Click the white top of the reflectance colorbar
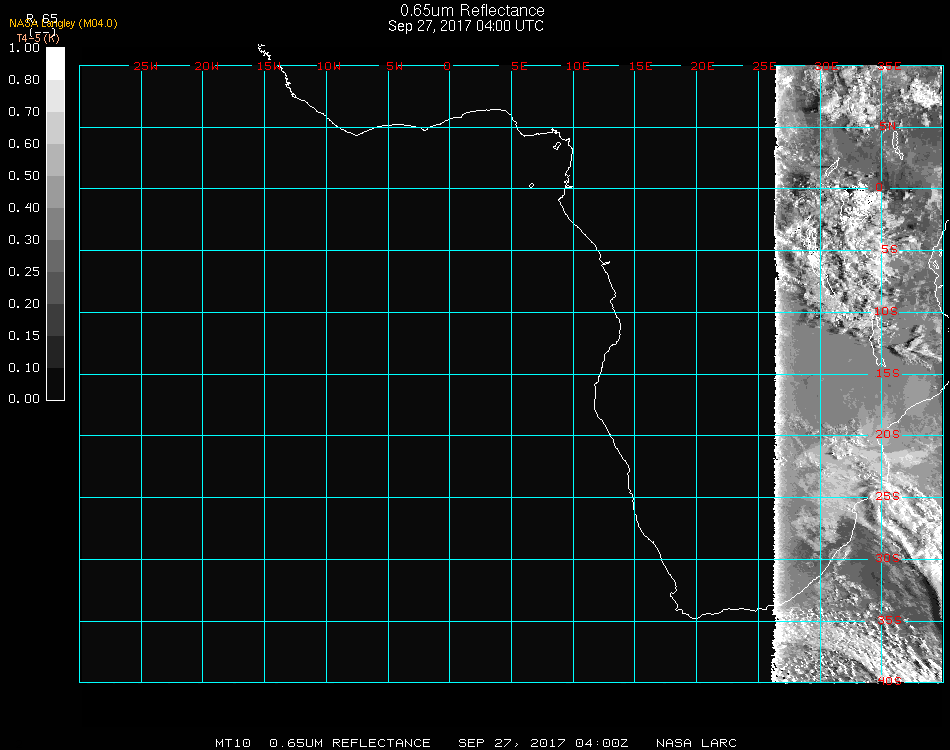Image resolution: width=950 pixels, height=750 pixels. [55, 62]
